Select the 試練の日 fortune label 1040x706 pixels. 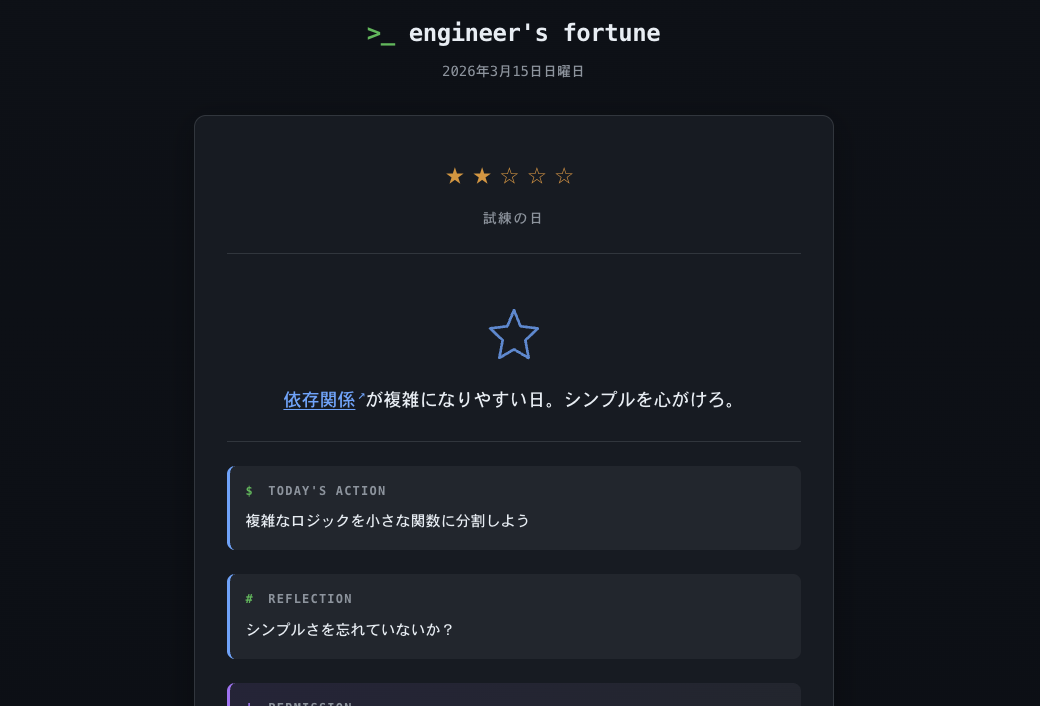513,218
